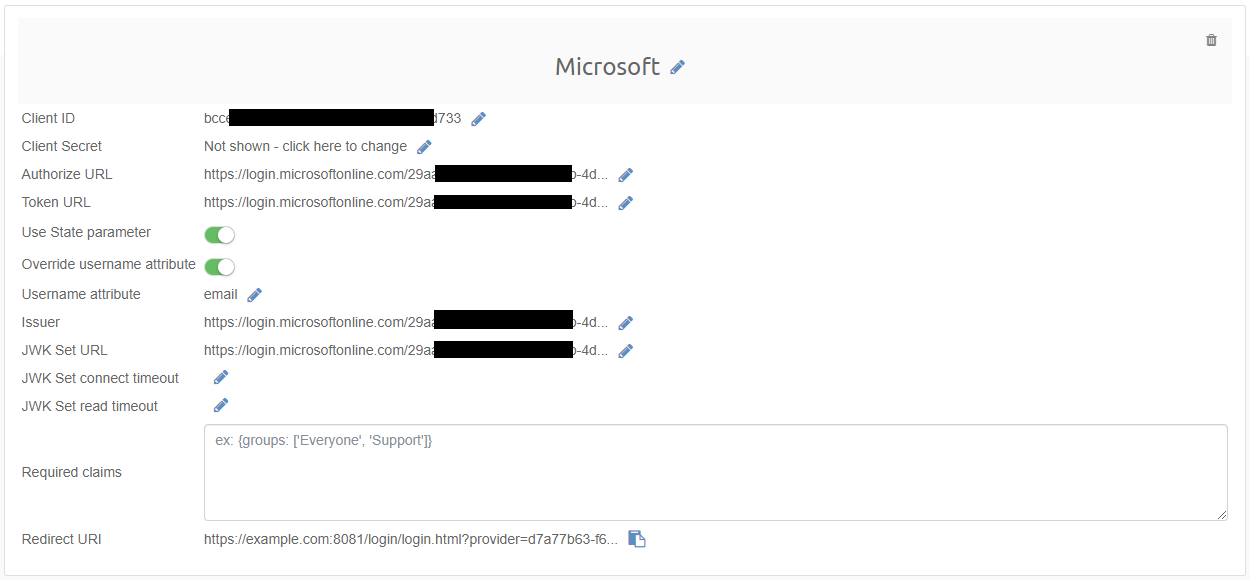The width and height of the screenshot is (1250, 580).
Task: Edit the Token URL
Action: point(625,202)
